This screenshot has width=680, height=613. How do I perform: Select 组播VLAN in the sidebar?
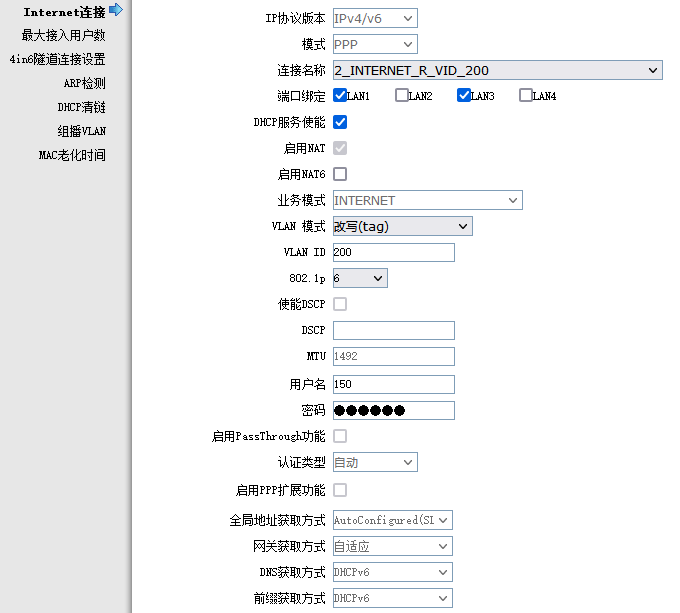pyautogui.click(x=81, y=132)
